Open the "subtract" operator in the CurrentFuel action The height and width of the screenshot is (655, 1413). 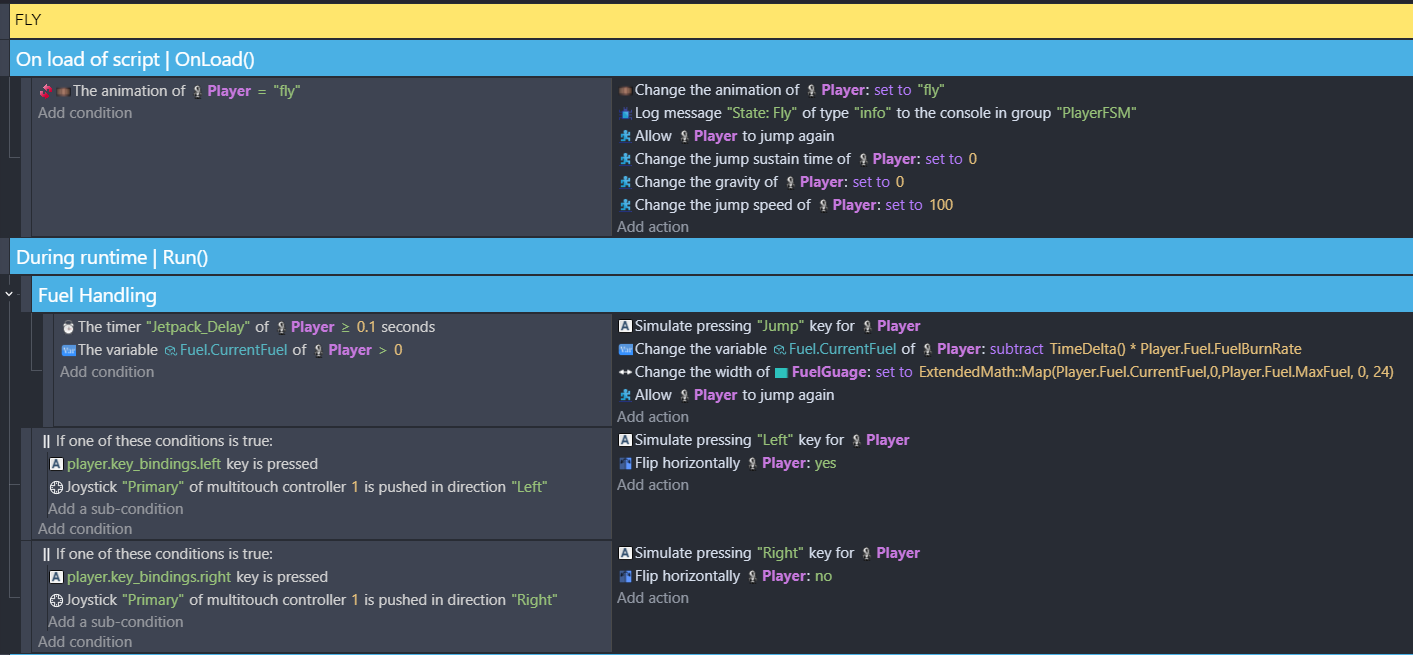coord(1017,349)
